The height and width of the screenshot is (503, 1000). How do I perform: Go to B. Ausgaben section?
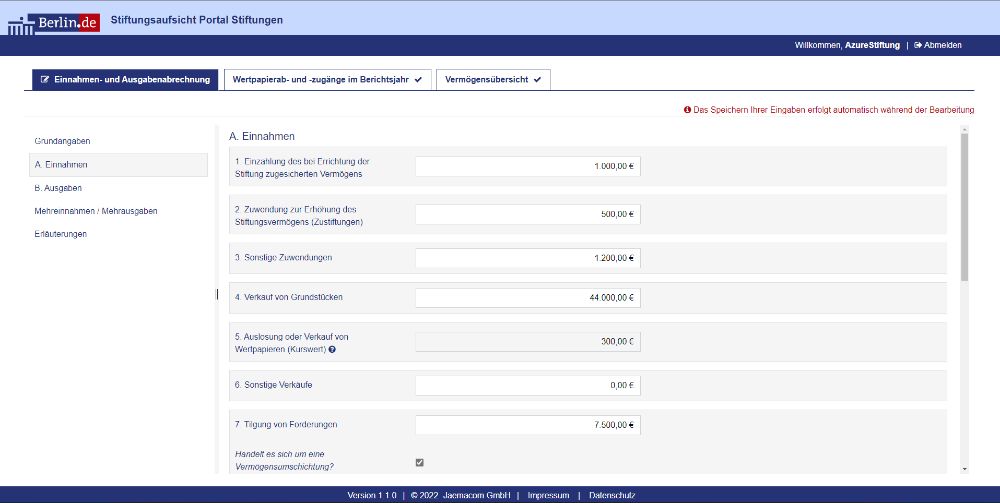pyautogui.click(x=58, y=187)
